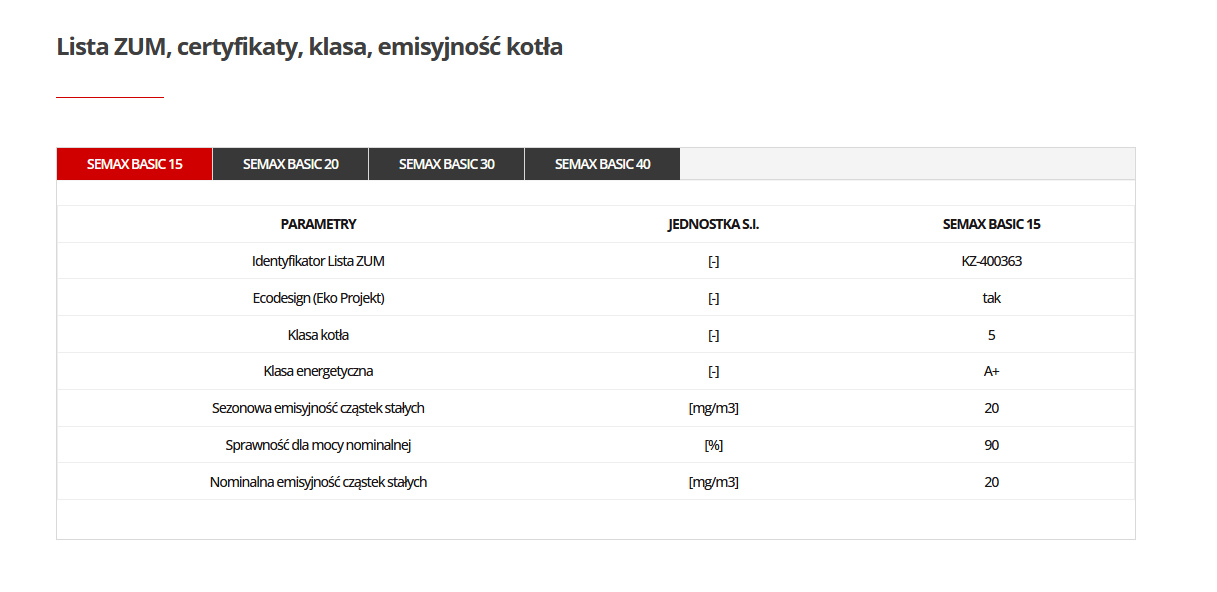Show the SEMAX BASIC 40 tab

[602, 164]
